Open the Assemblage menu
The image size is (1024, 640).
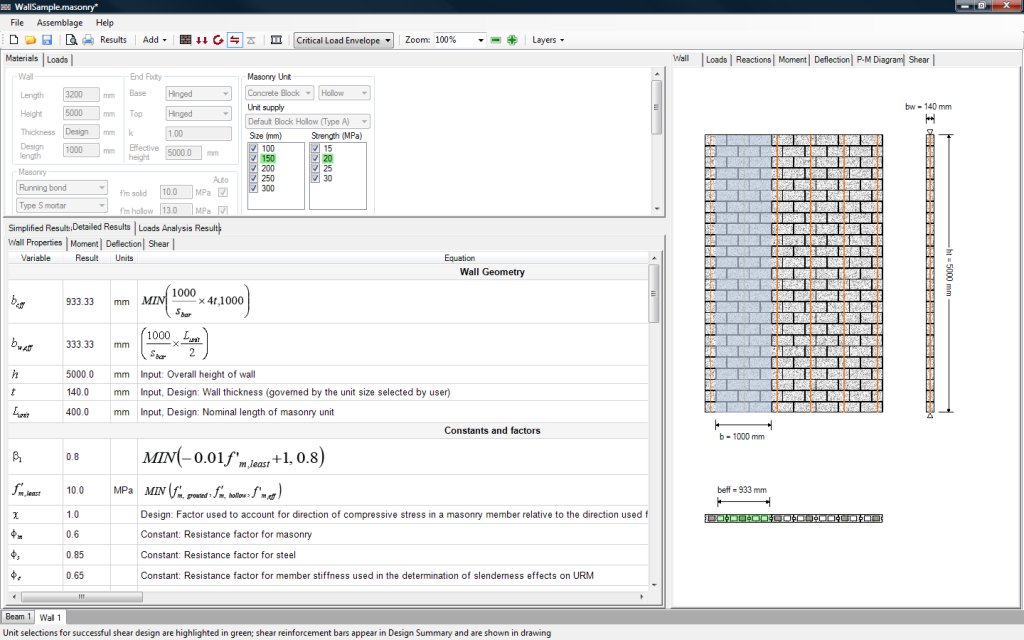point(60,22)
